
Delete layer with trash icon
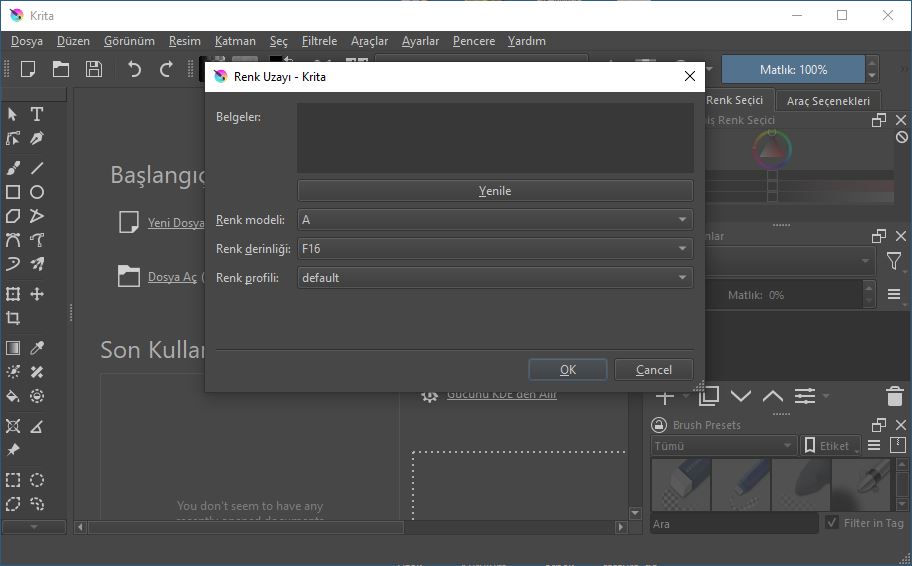point(895,396)
